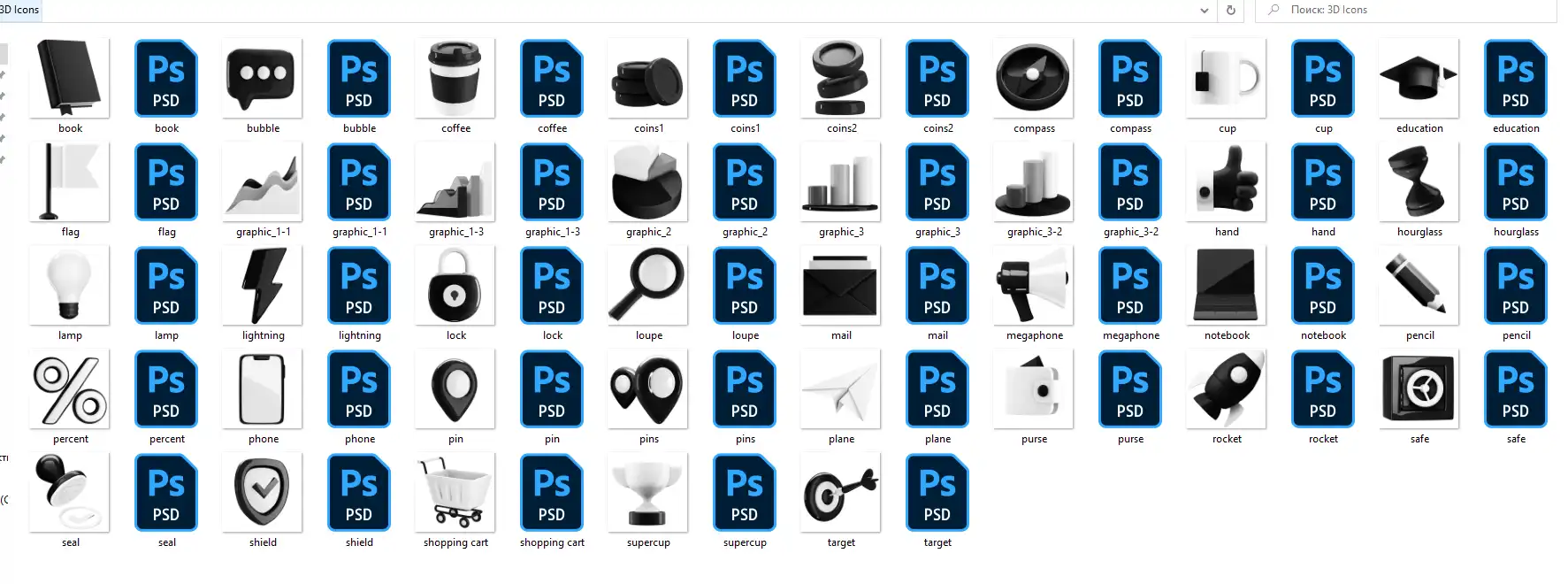The height and width of the screenshot is (584, 1568).
Task: Click the dartboard target image thumbnail
Action: click(841, 492)
